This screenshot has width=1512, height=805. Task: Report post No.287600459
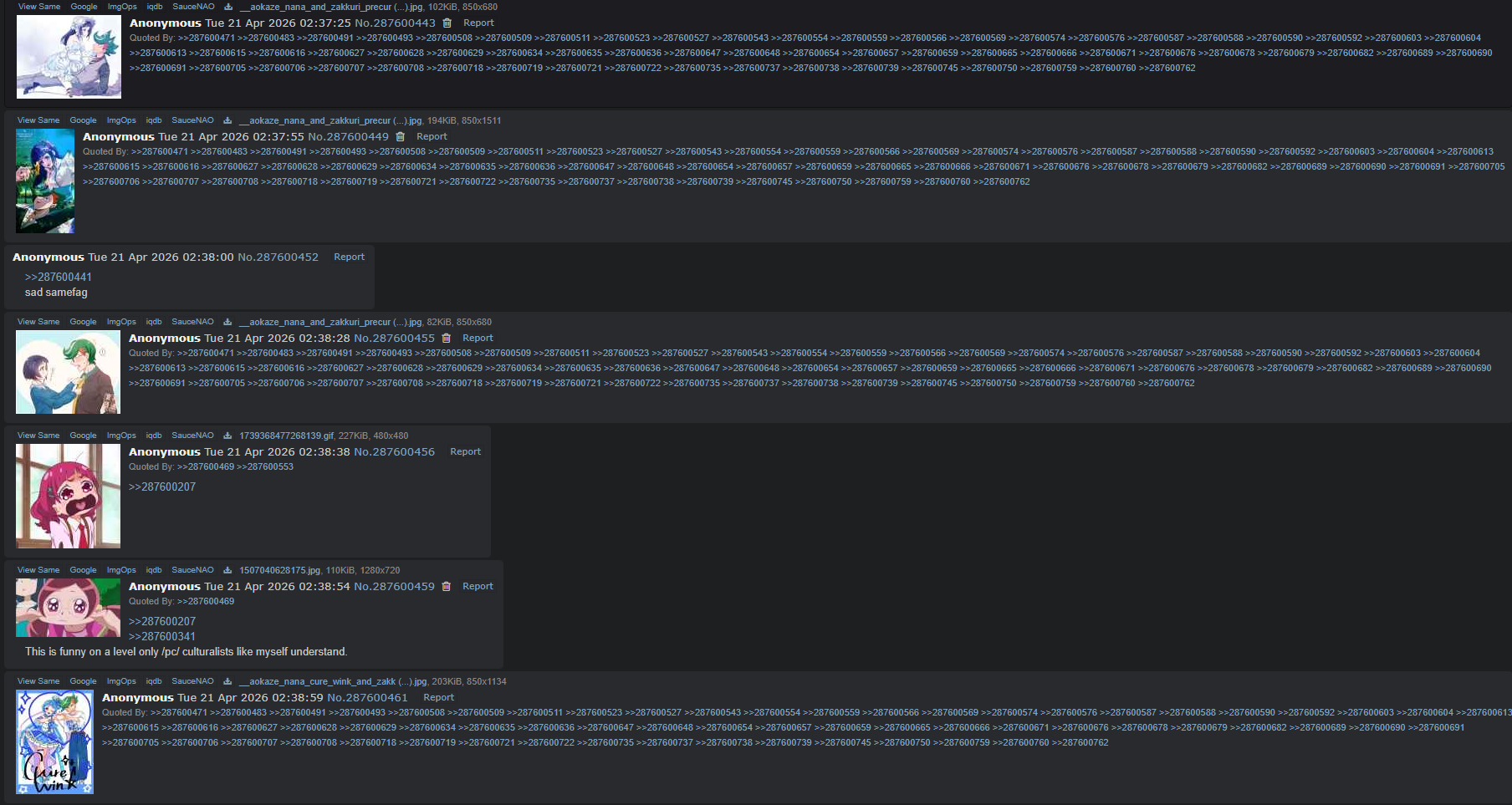(x=478, y=587)
